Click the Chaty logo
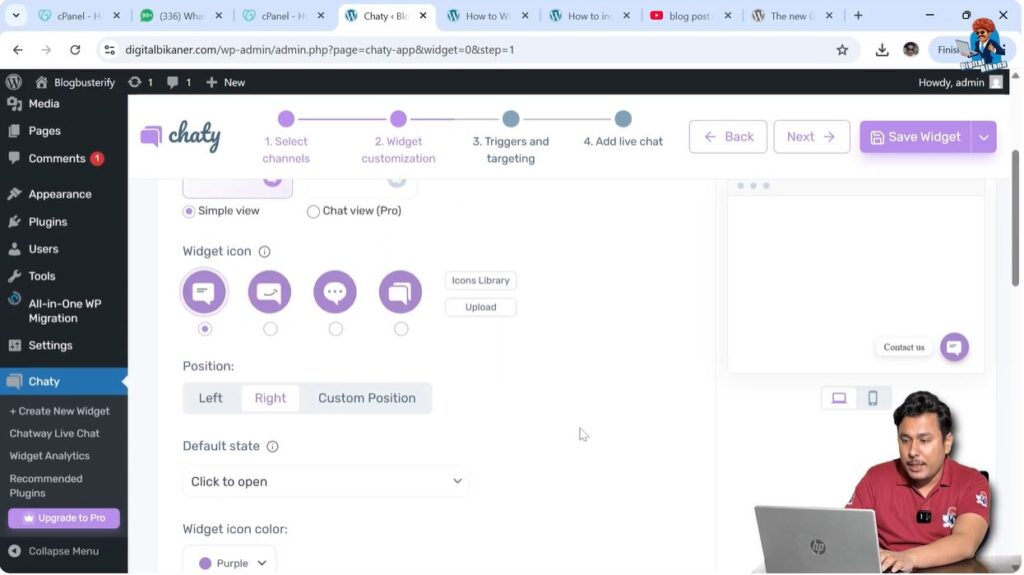 [x=181, y=136]
